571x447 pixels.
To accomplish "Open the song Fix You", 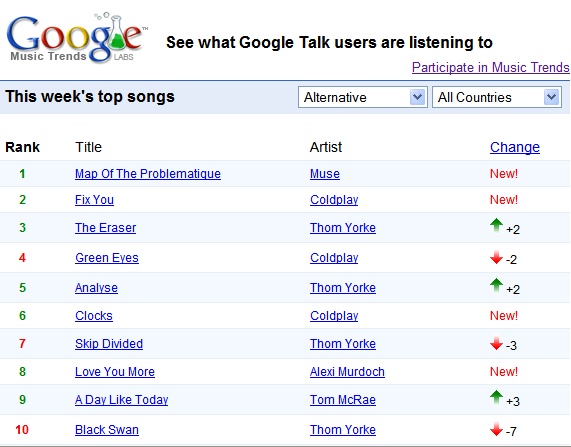I will pos(94,200).
